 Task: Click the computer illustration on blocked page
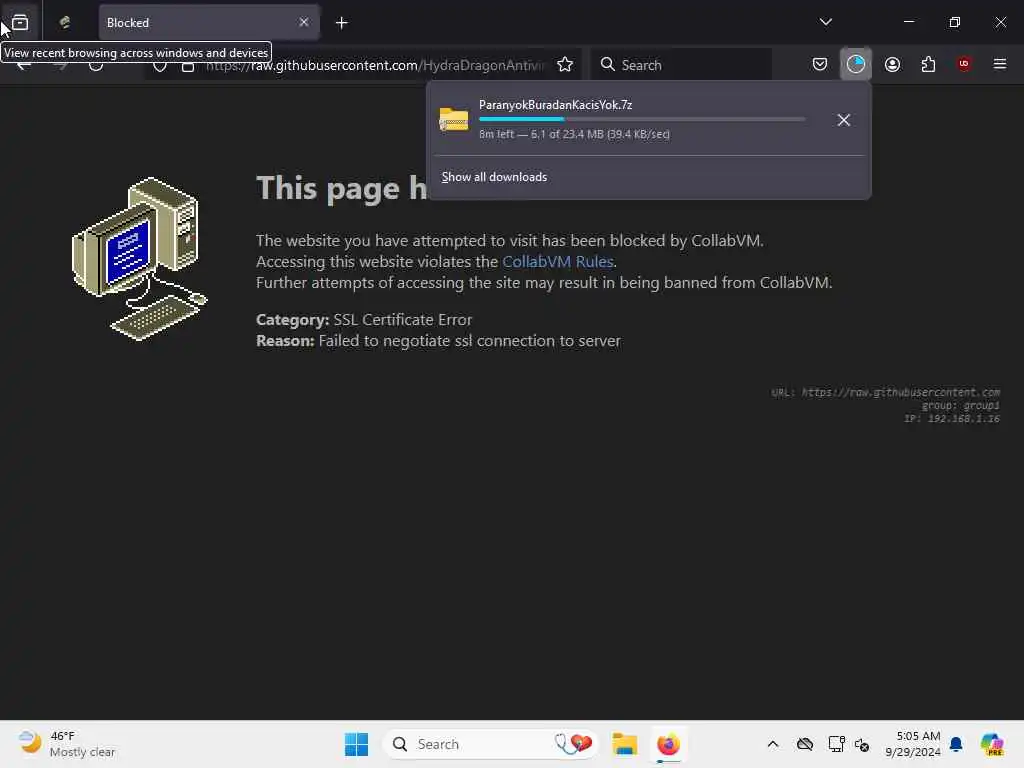pyautogui.click(x=139, y=259)
